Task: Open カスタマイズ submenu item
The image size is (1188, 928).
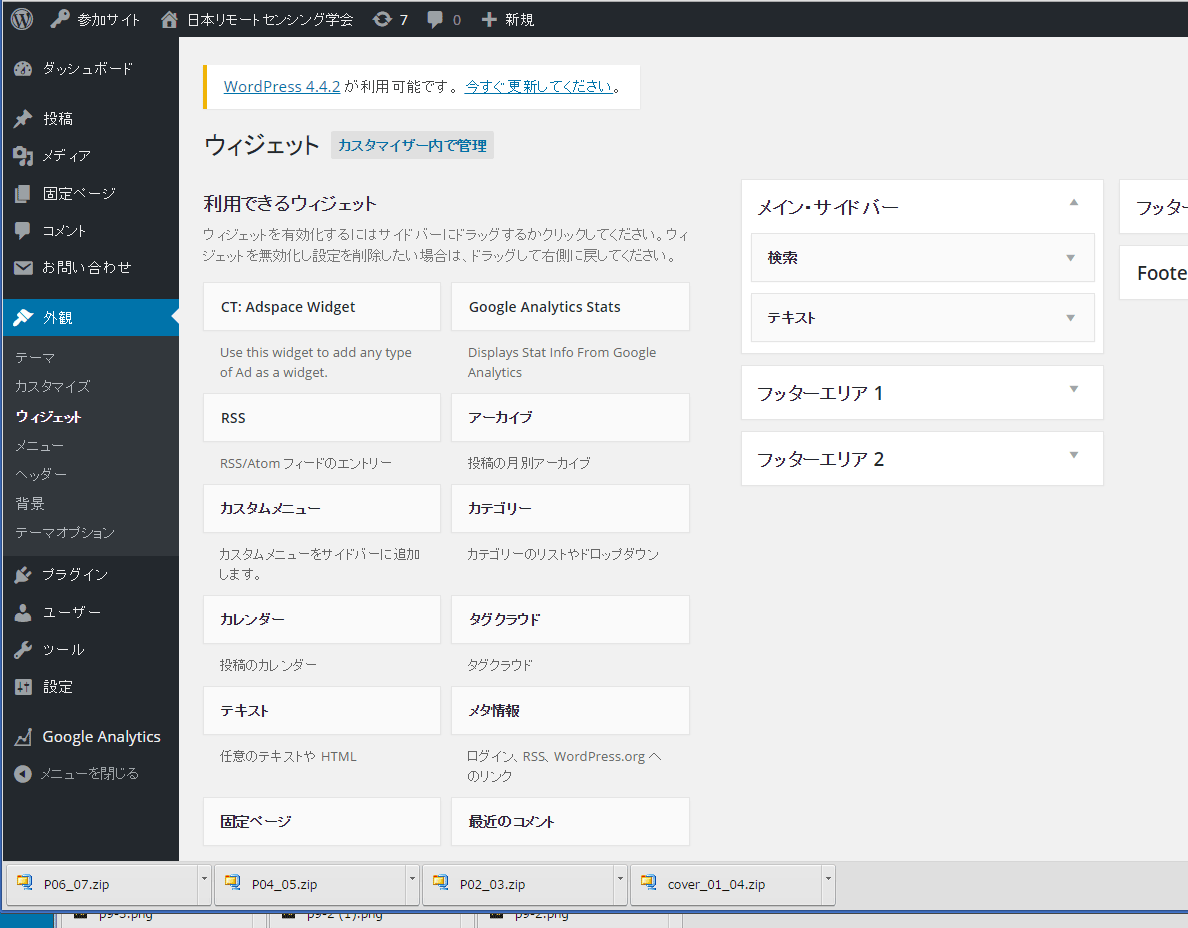Action: click(x=53, y=386)
